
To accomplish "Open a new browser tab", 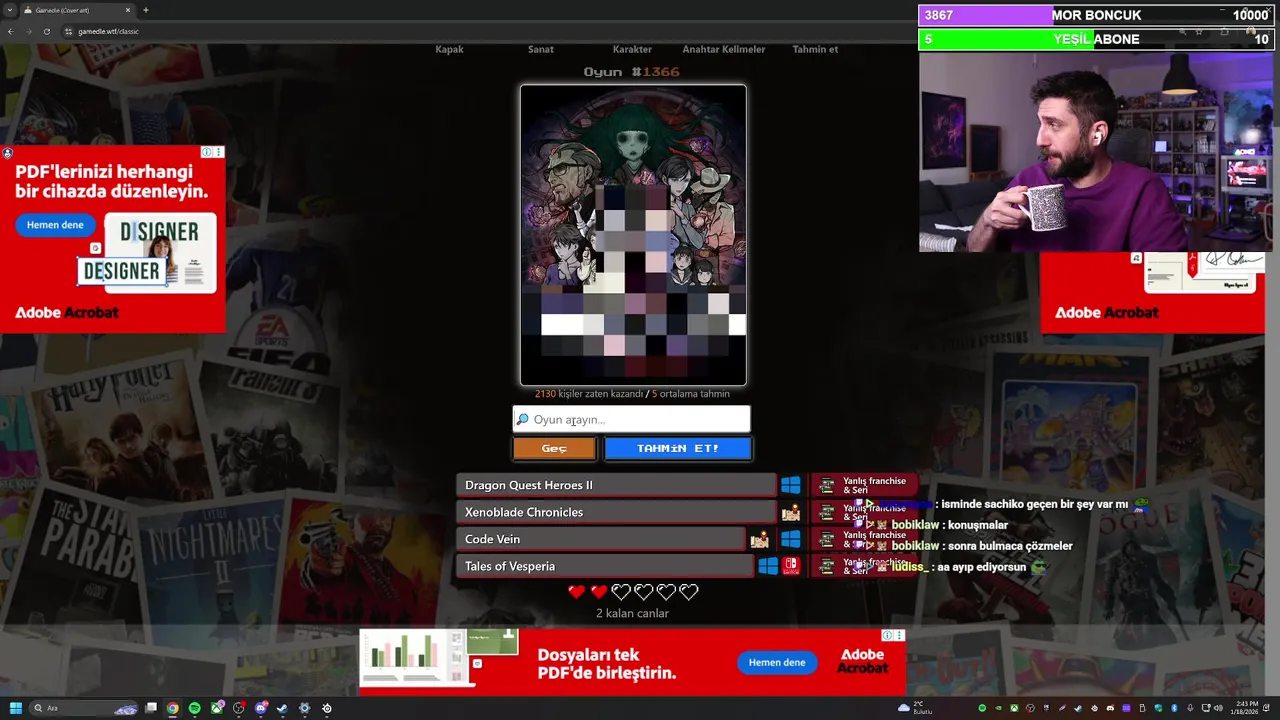I will (146, 10).
